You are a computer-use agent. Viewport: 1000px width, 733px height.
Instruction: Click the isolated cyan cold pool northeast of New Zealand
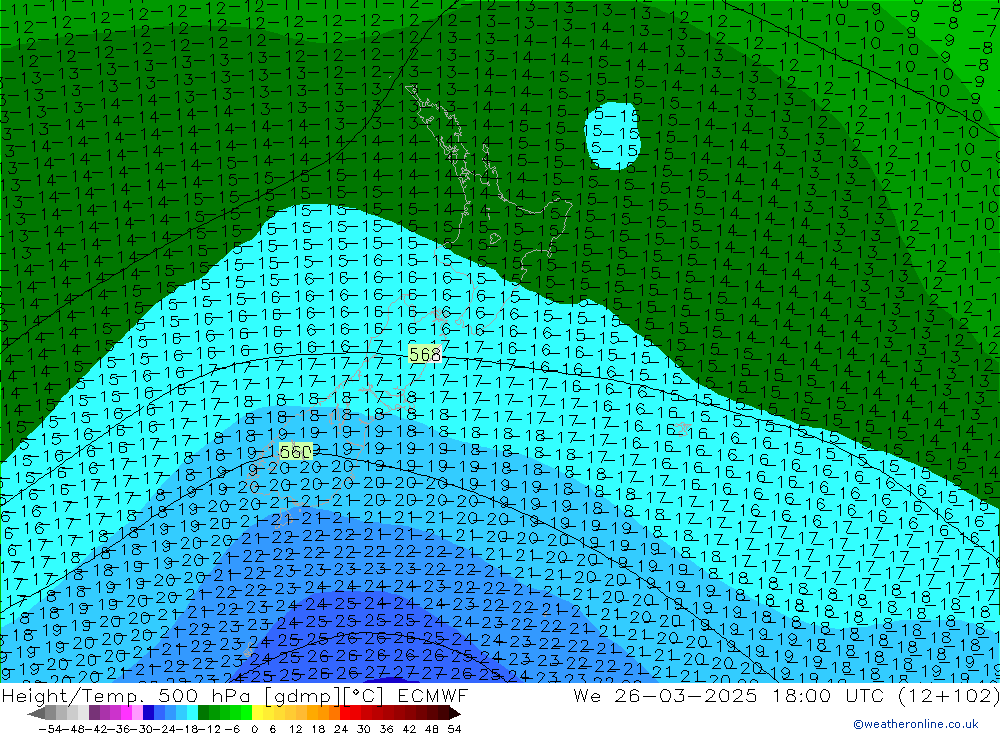[612, 136]
